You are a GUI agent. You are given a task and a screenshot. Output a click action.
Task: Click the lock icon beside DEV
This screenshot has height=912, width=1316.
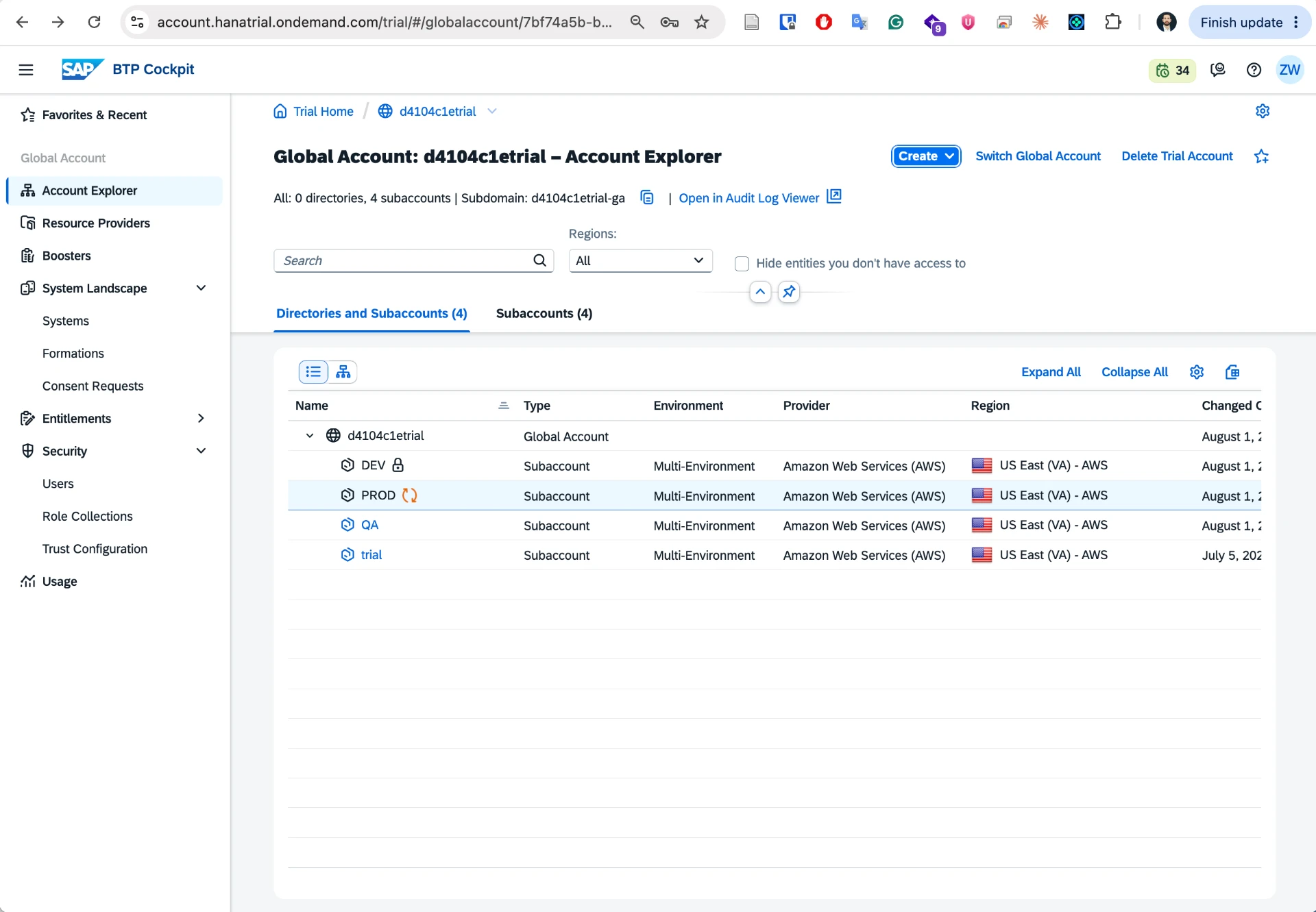coord(398,465)
